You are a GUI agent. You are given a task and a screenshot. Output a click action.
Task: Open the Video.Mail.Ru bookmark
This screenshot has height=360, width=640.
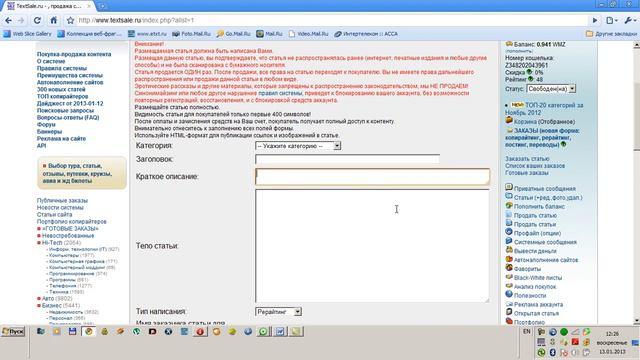[308, 34]
